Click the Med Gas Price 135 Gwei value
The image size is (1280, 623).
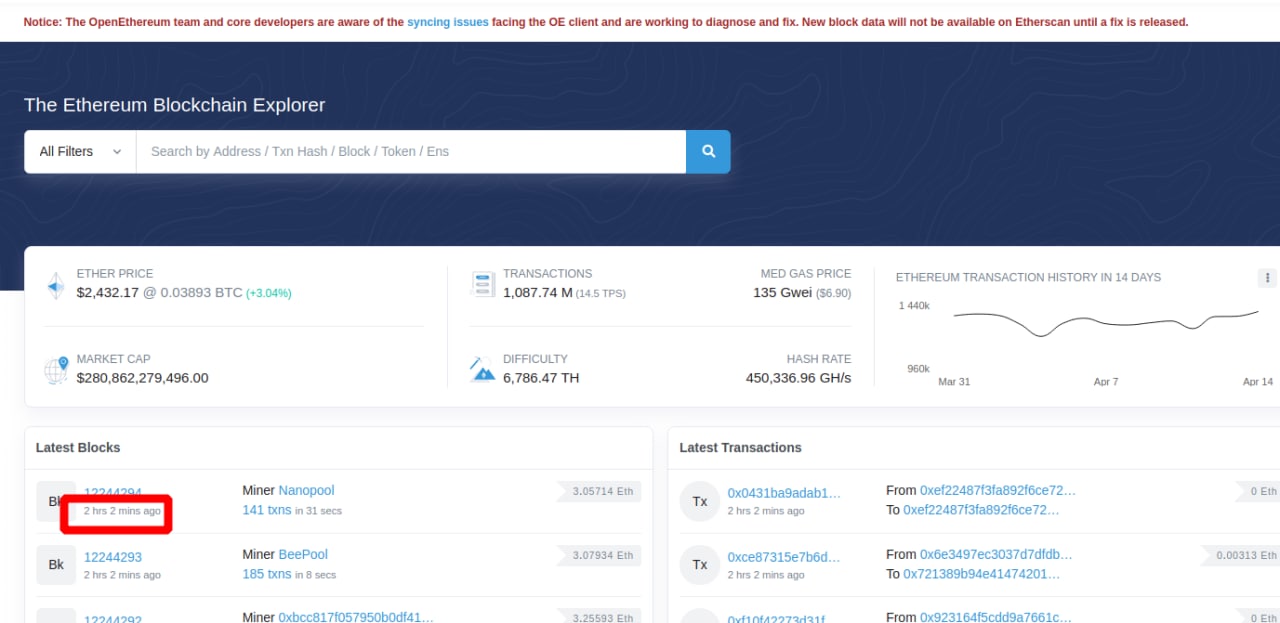(783, 293)
